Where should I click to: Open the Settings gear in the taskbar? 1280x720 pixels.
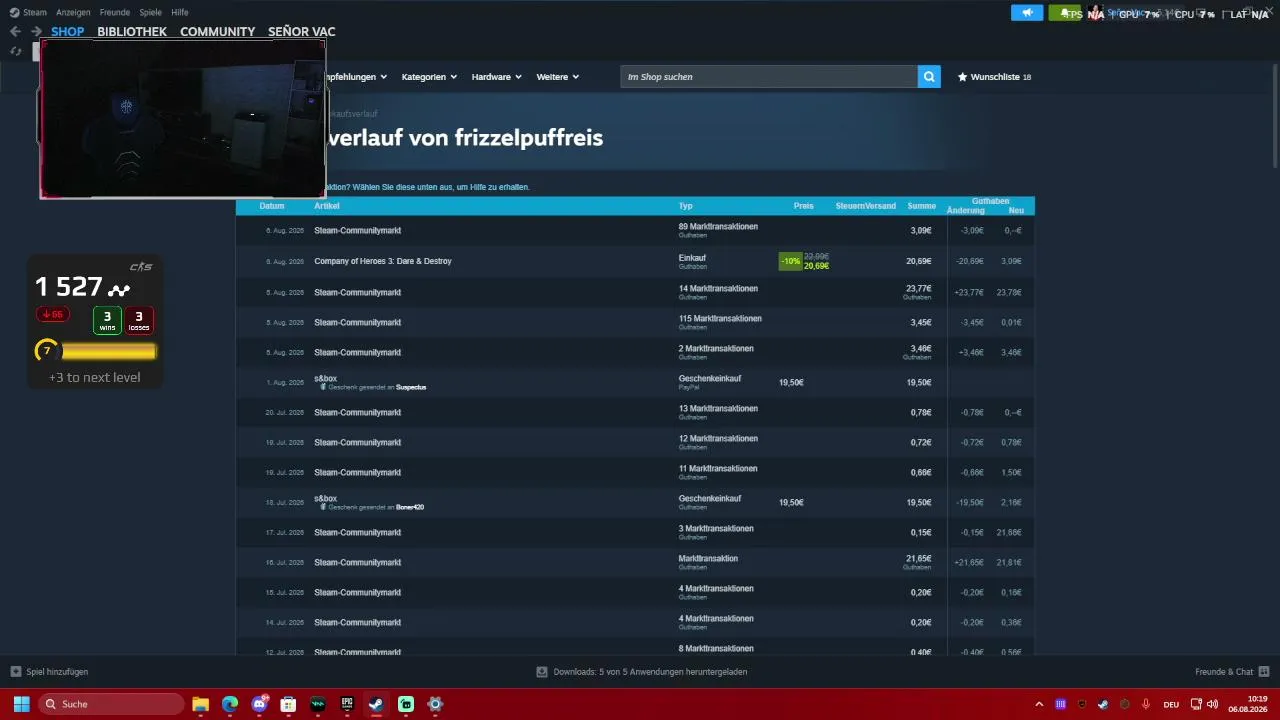pos(435,704)
